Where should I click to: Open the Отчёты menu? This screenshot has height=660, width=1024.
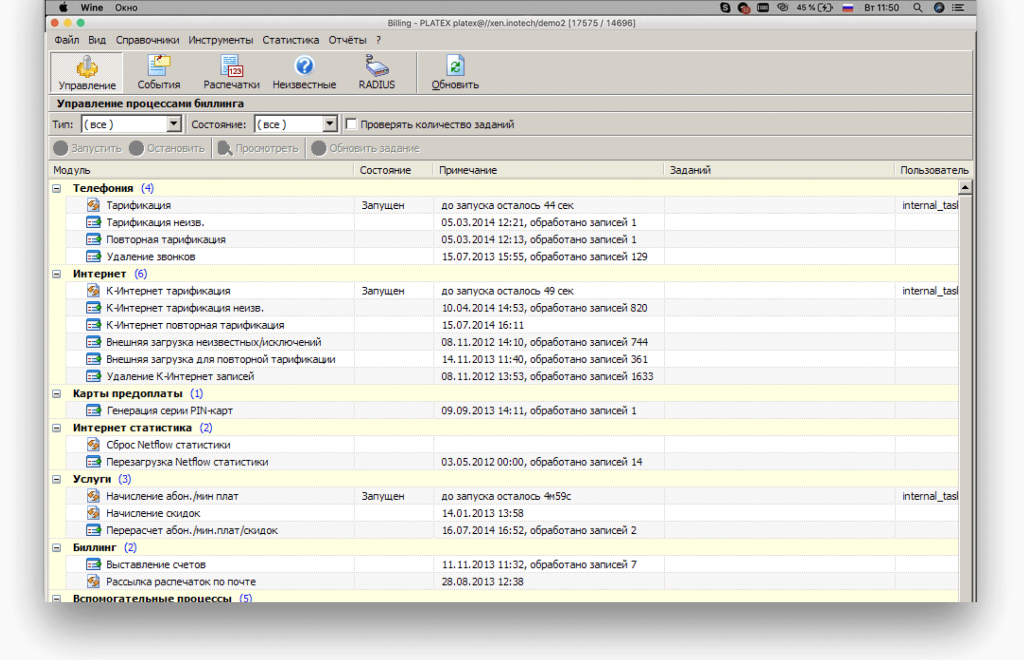coord(347,40)
